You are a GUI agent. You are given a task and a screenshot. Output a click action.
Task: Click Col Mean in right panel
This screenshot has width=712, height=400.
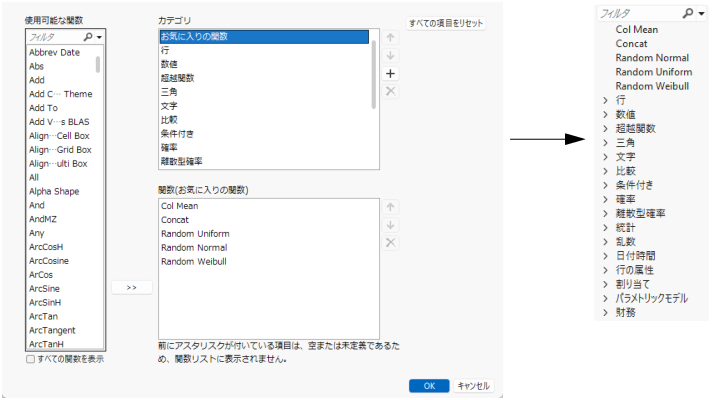(x=637, y=30)
